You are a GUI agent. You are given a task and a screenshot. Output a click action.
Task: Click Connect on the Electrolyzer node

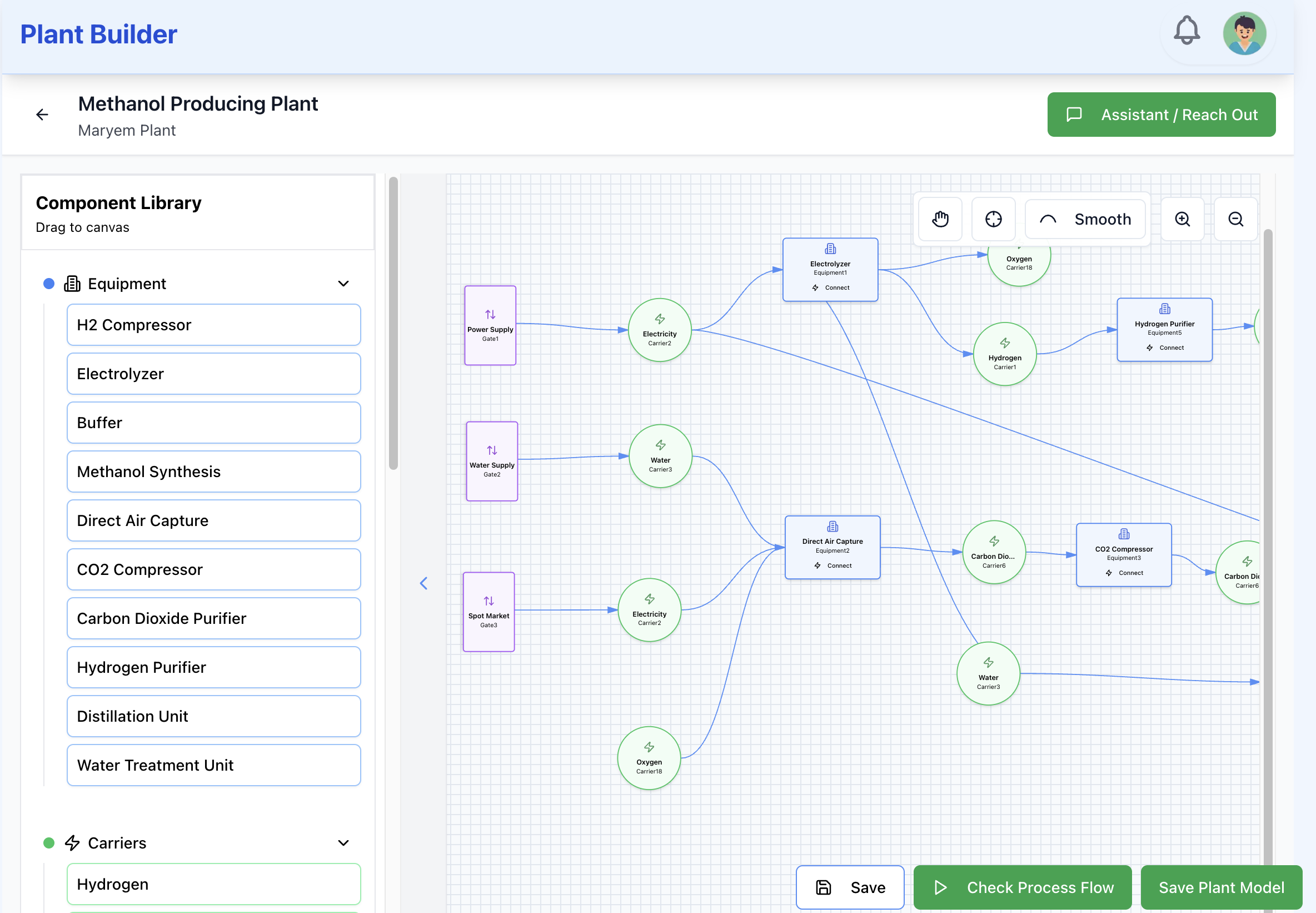tap(831, 287)
